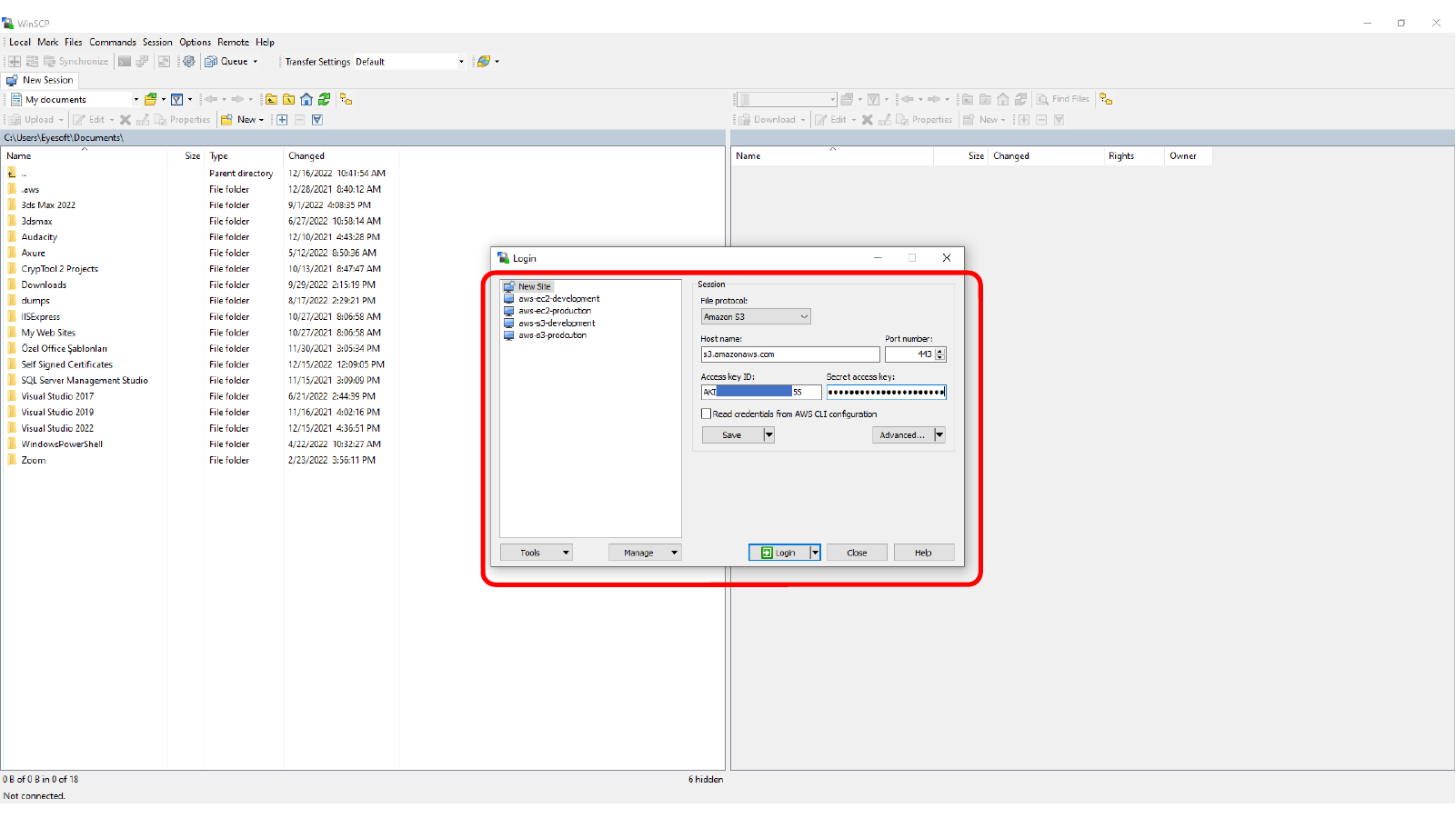The image size is (1456, 818).
Task: Open the Tools dropdown button
Action: coord(536,553)
